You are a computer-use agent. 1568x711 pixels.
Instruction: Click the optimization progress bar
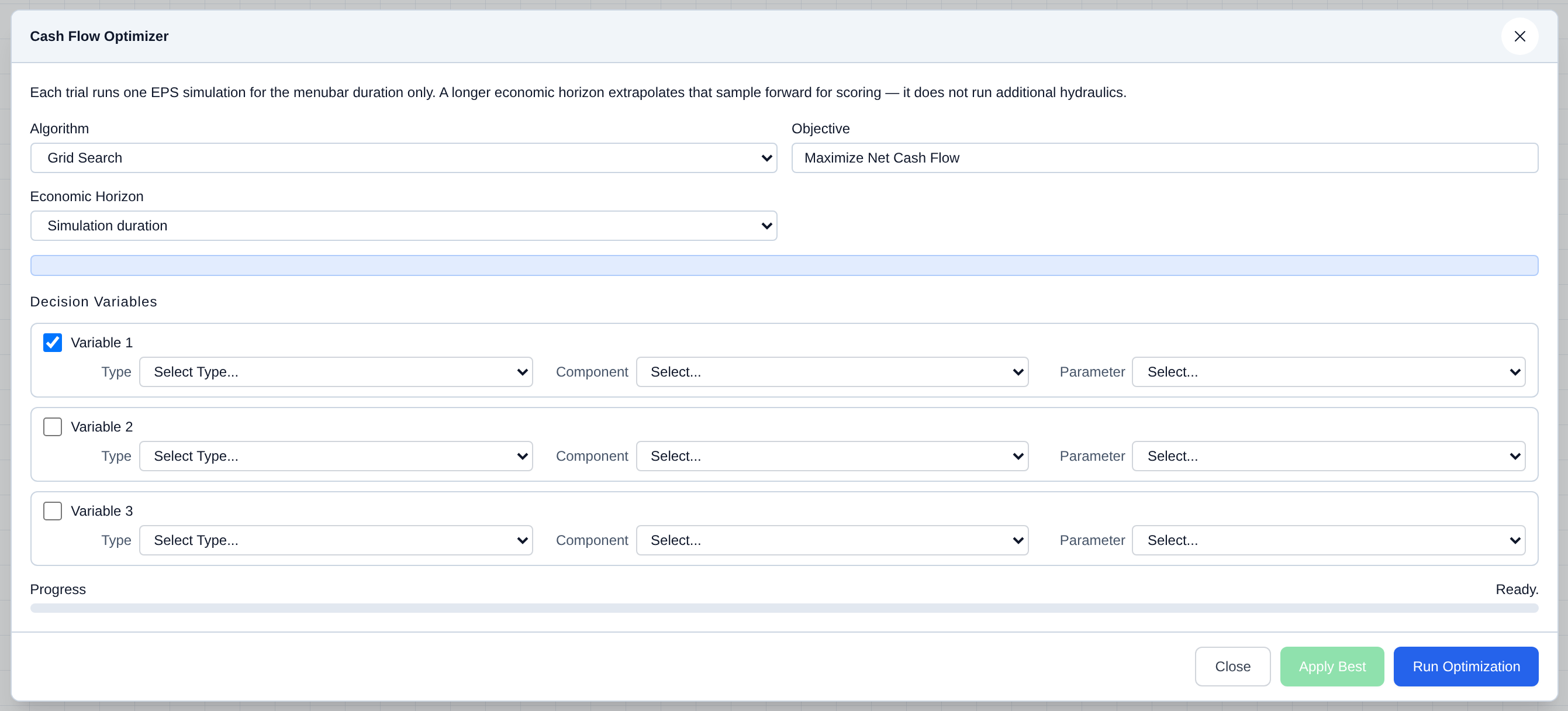click(x=784, y=608)
